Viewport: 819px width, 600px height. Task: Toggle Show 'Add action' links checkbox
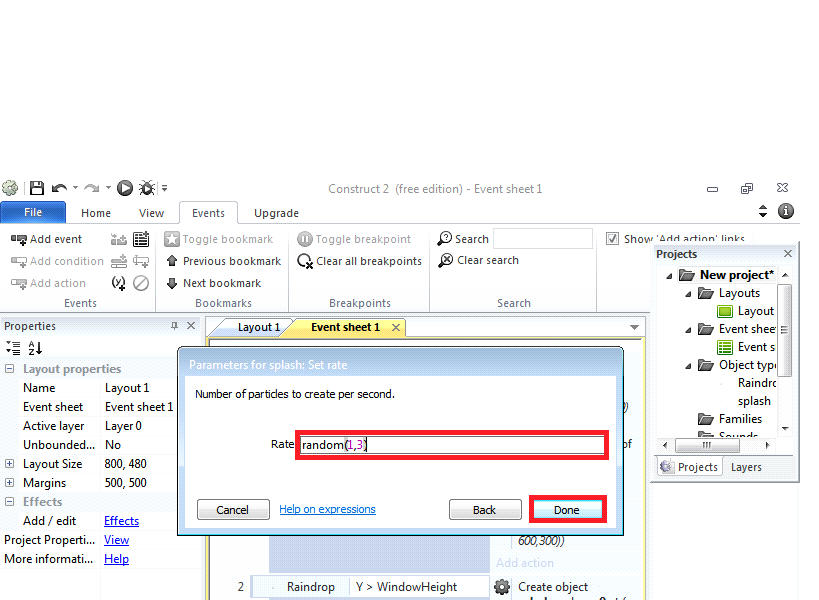point(612,239)
